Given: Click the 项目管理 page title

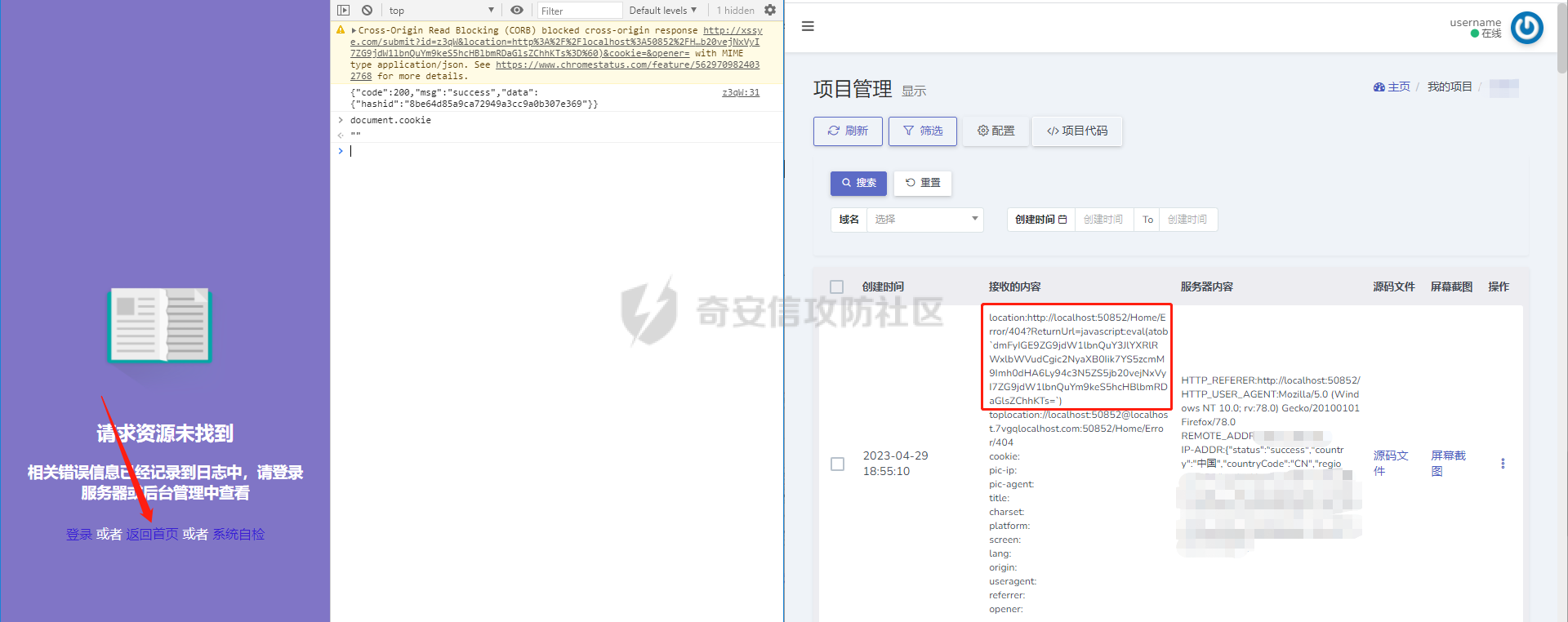Looking at the screenshot, I should [x=853, y=89].
